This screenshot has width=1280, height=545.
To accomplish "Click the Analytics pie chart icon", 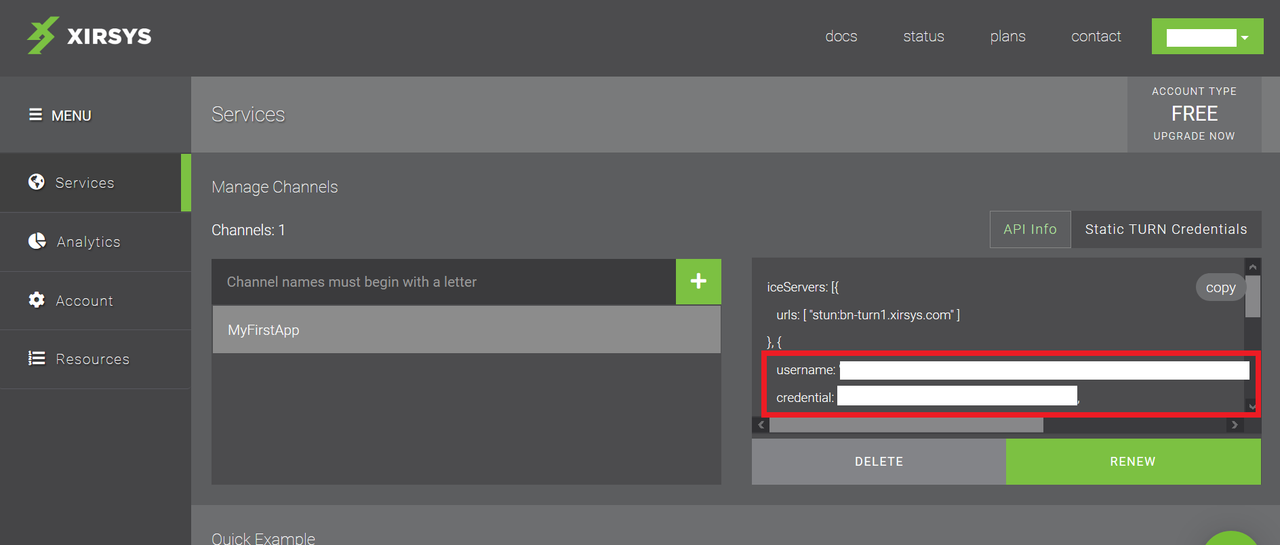I will pos(37,241).
